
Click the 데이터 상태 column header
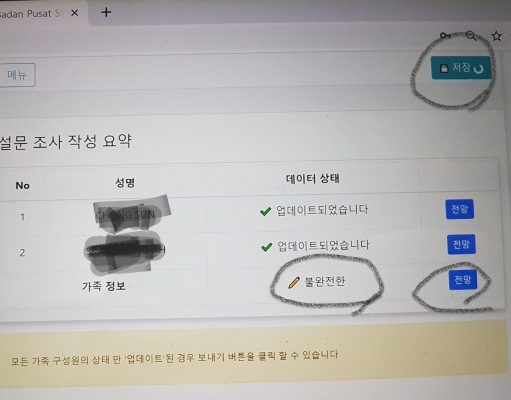point(313,179)
